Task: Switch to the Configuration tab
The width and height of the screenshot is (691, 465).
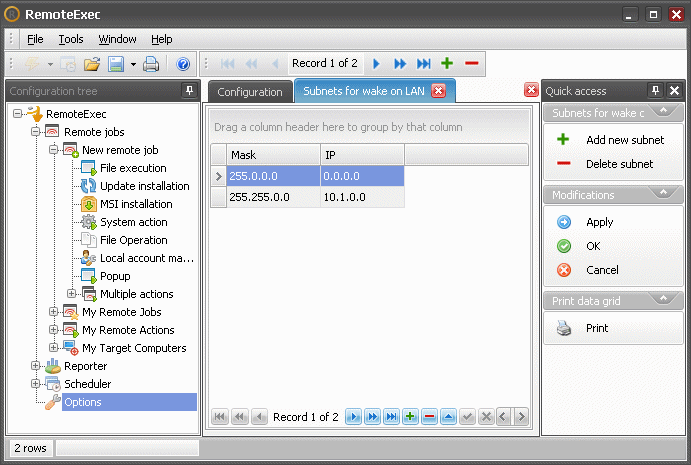Action: coord(250,92)
